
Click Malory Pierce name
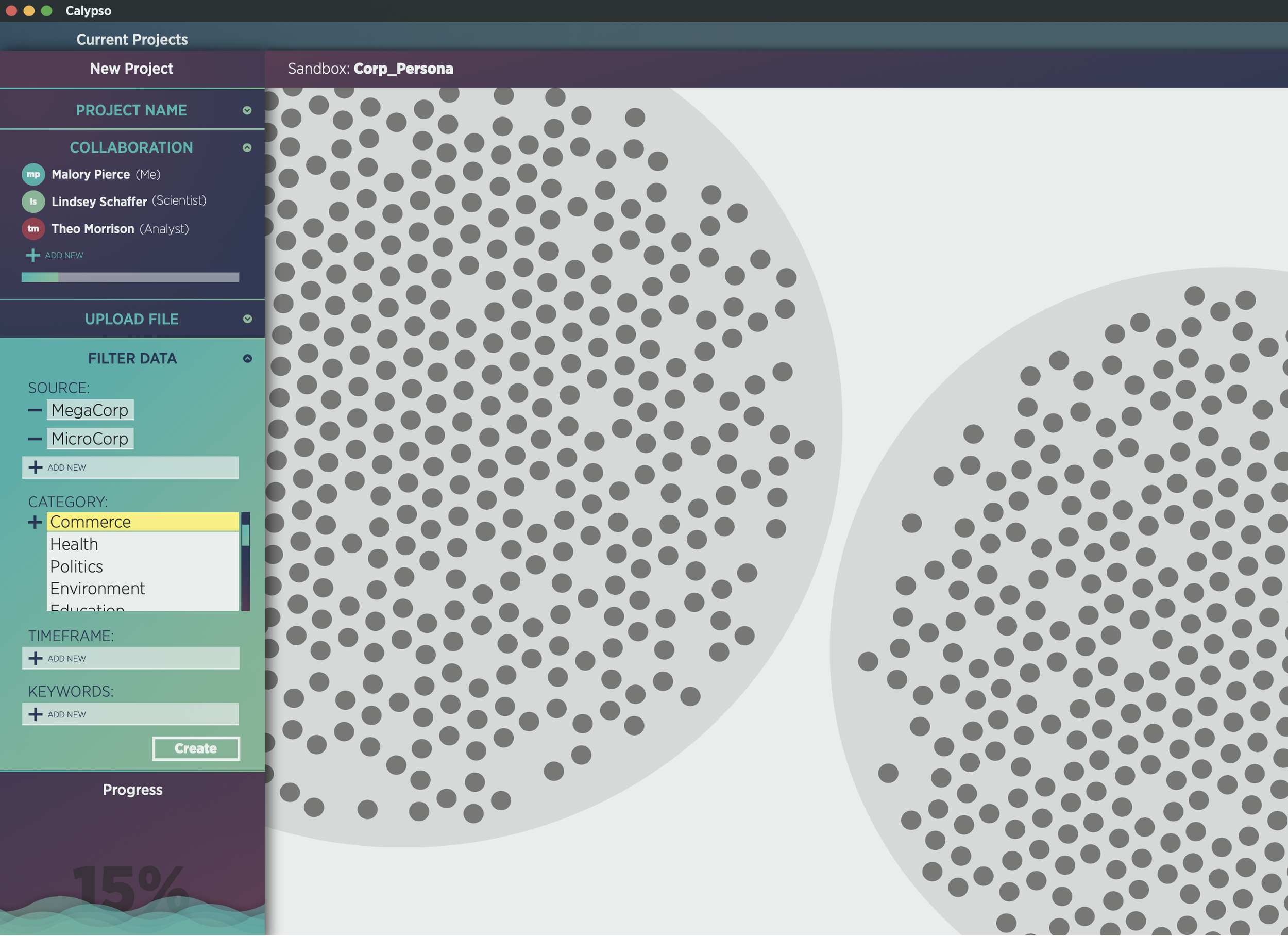pos(90,175)
